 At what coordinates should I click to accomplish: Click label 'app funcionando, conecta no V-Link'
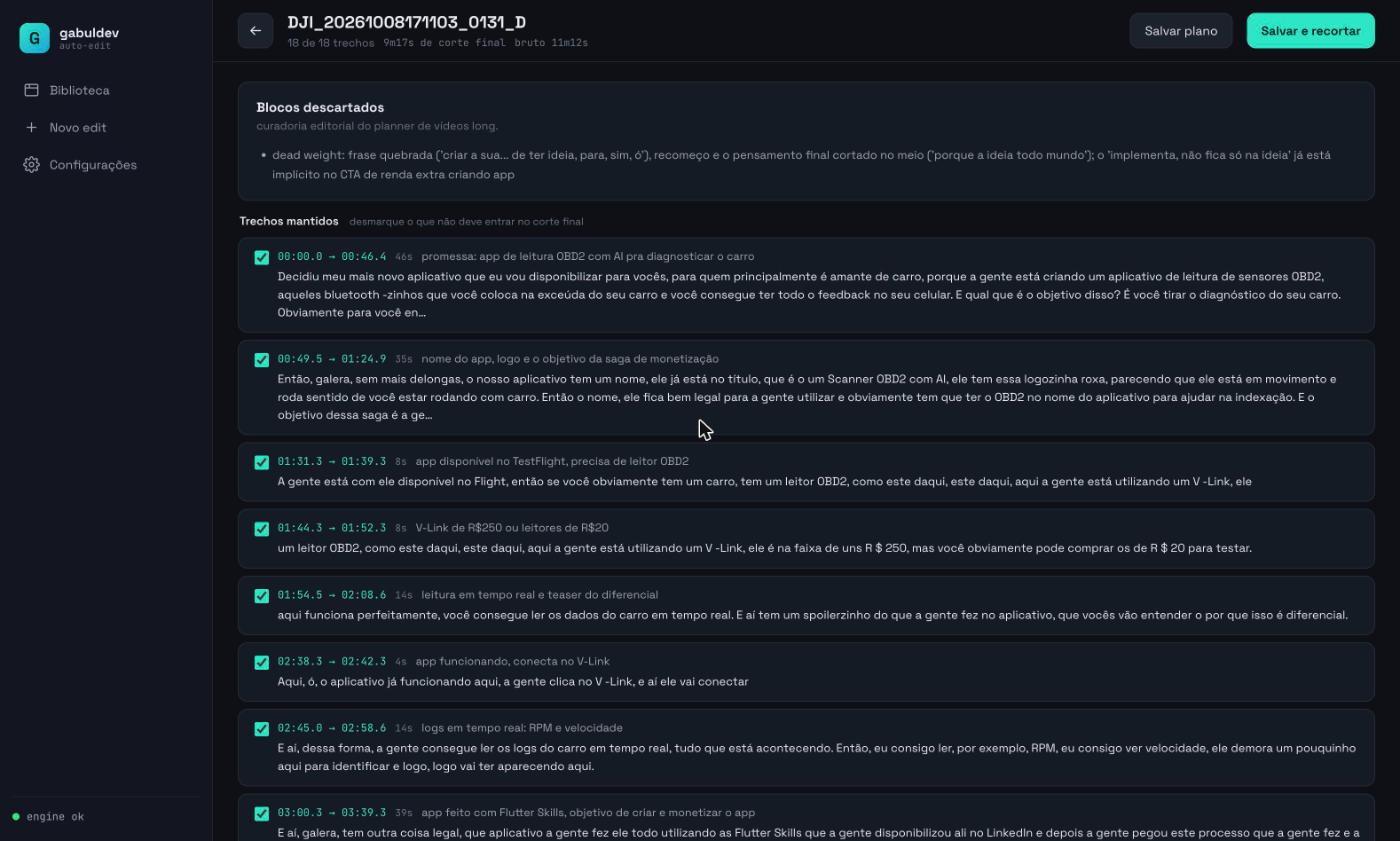point(512,662)
